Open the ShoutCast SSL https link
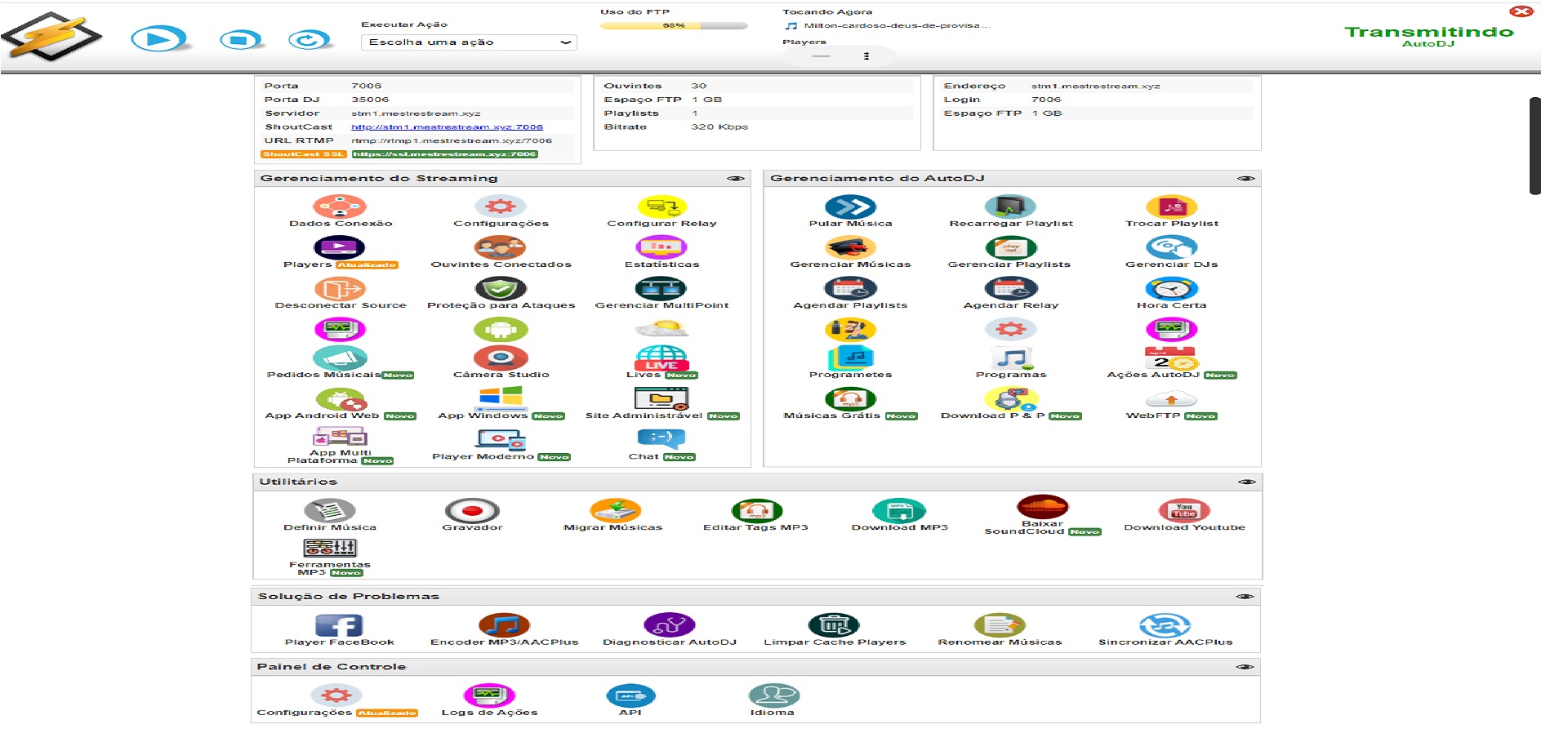Screen dimensions: 1568x751 444,154
